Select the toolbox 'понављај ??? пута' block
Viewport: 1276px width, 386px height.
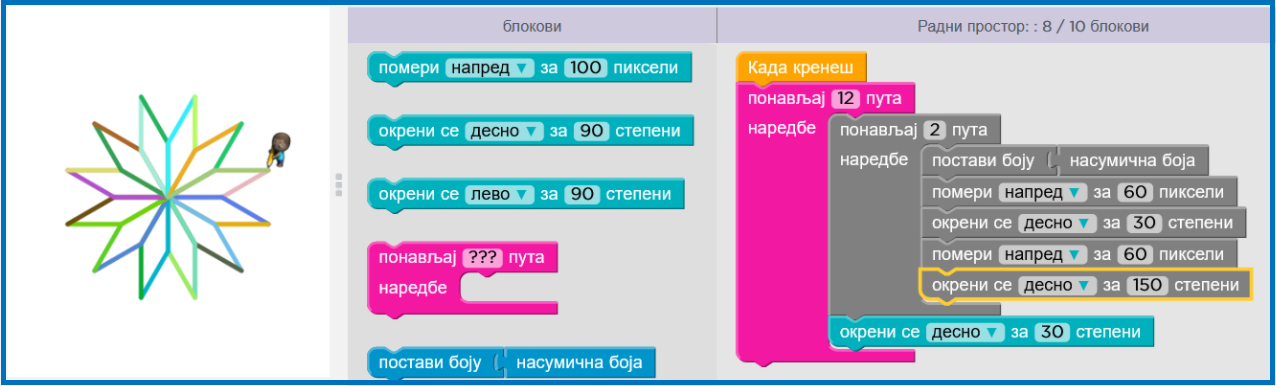463,280
